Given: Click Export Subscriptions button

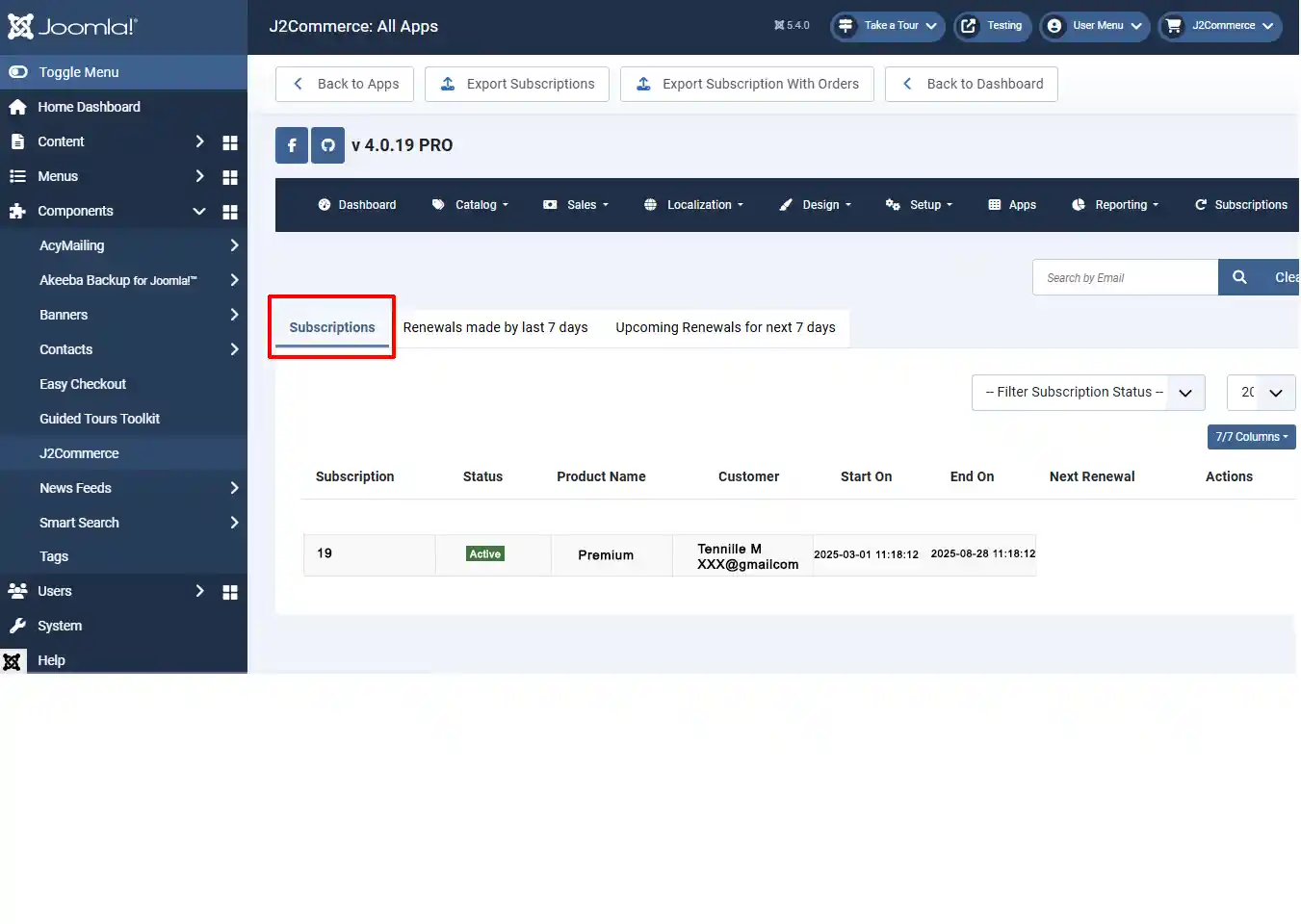Looking at the screenshot, I should tap(517, 84).
